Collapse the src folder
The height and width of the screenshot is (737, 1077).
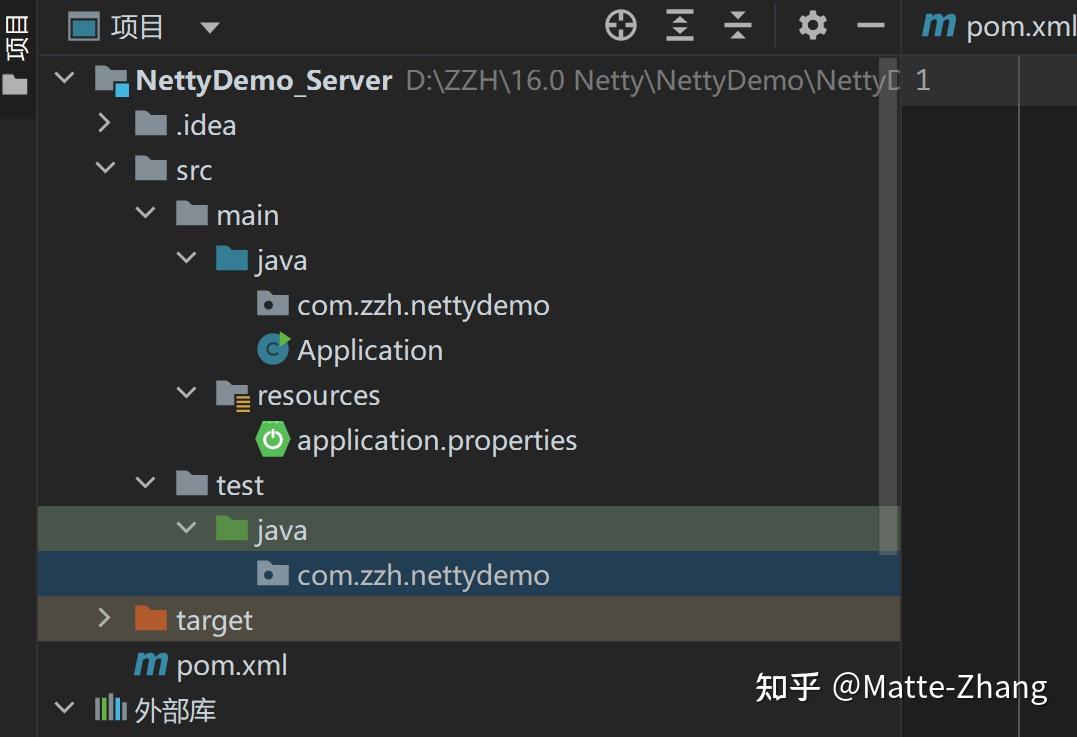105,169
